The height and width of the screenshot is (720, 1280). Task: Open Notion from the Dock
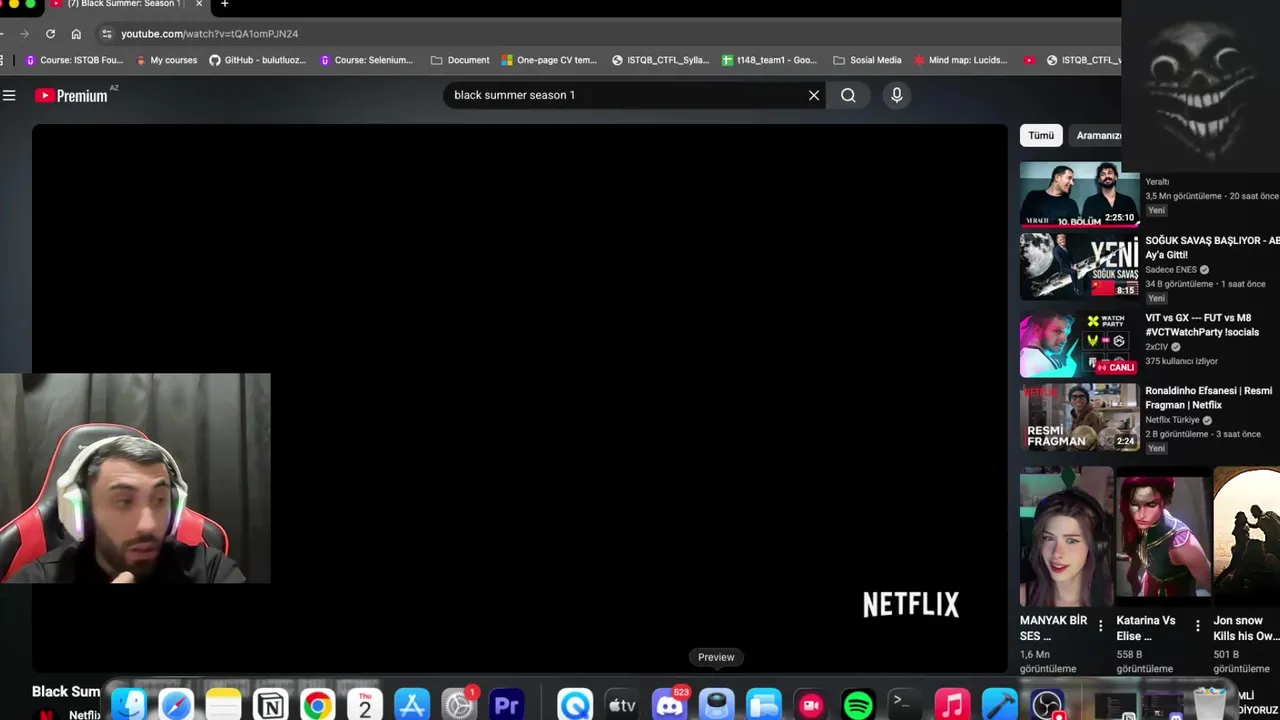pos(271,705)
